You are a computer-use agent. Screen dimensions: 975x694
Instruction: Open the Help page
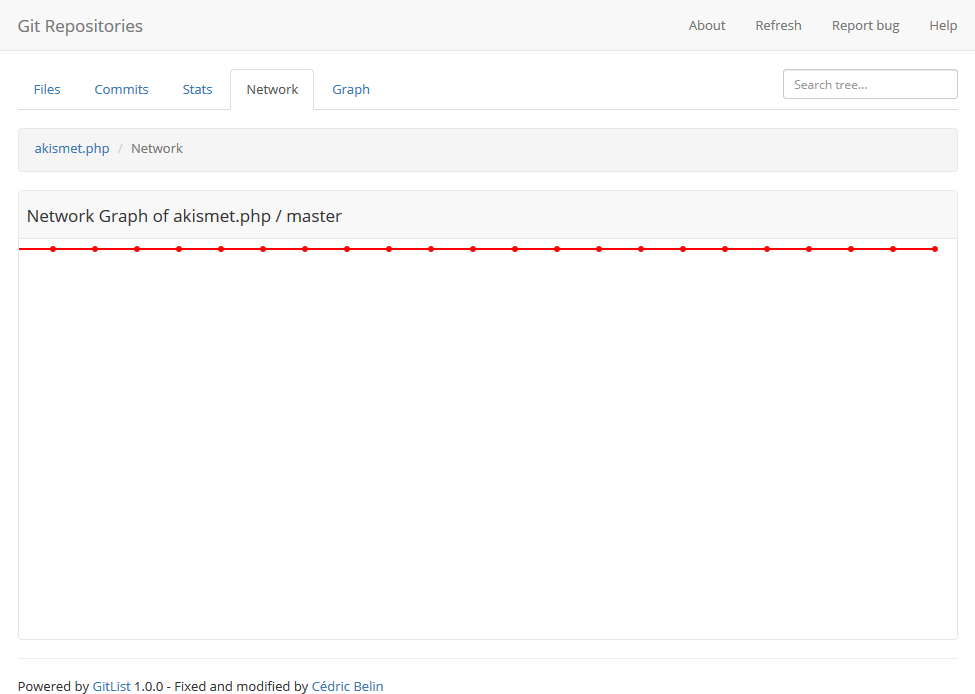pos(942,25)
